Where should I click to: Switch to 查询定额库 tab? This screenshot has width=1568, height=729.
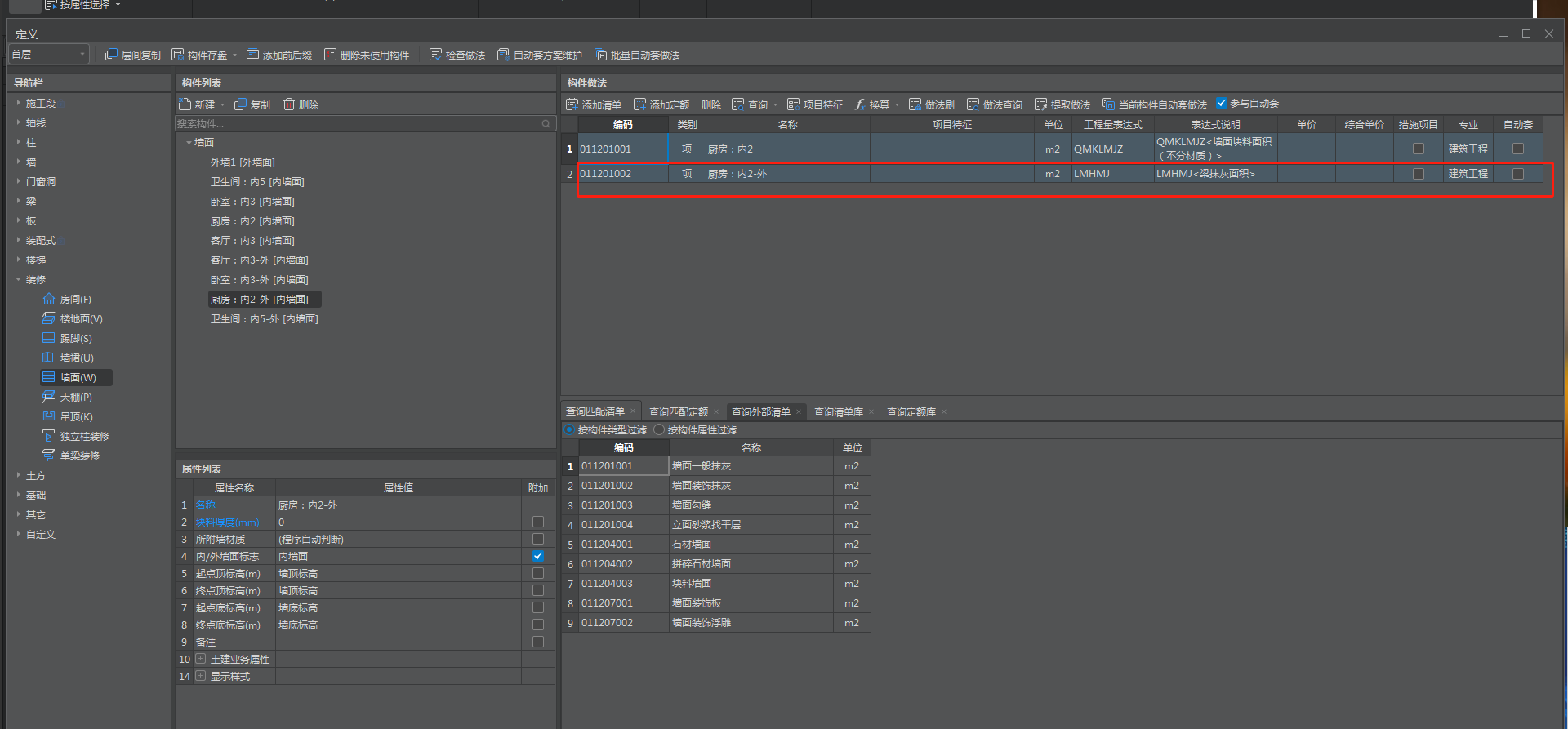pos(911,411)
